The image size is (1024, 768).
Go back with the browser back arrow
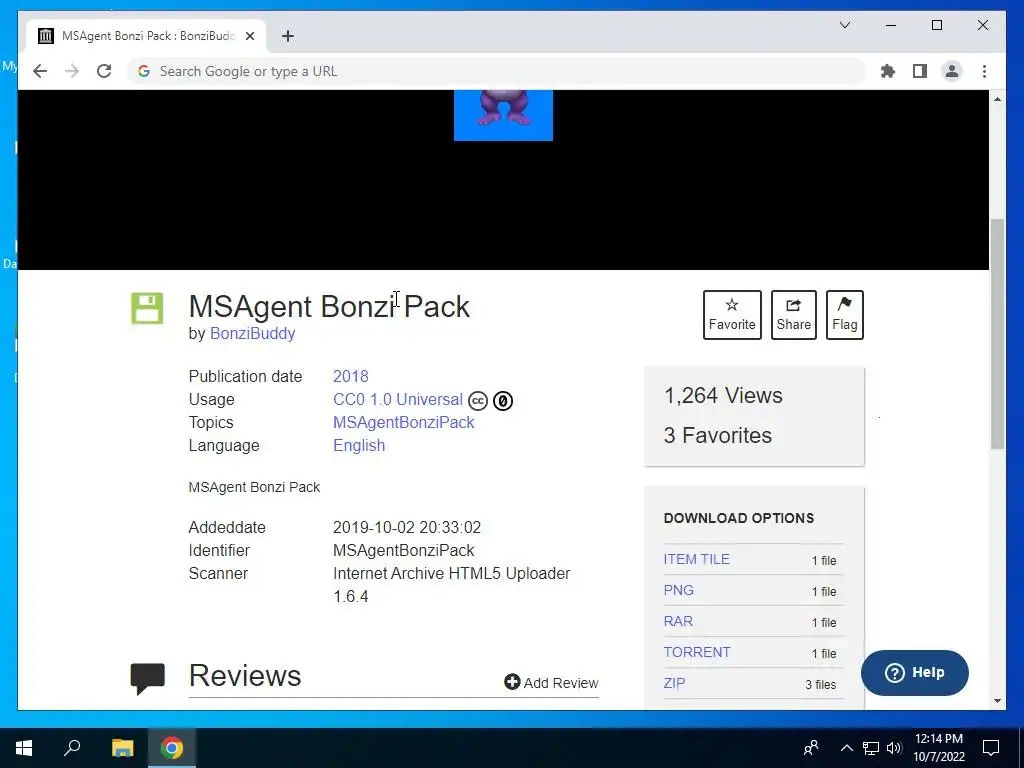tap(40, 71)
